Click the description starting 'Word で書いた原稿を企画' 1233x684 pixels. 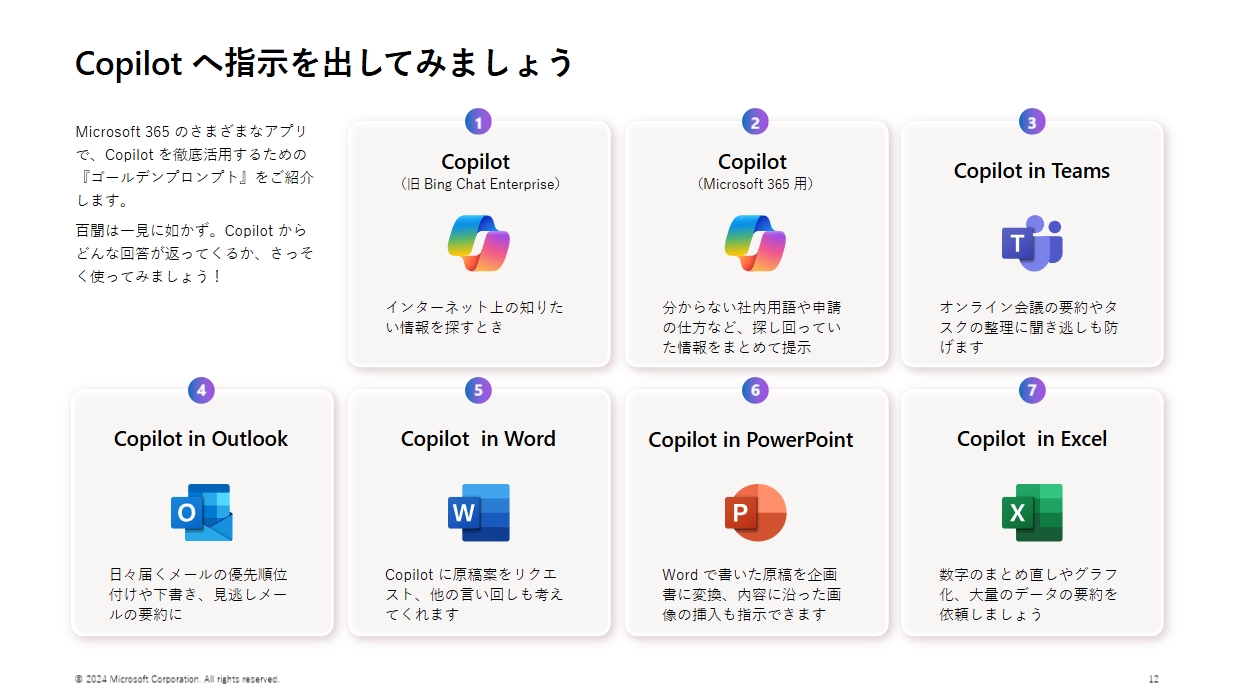pyautogui.click(x=751, y=594)
